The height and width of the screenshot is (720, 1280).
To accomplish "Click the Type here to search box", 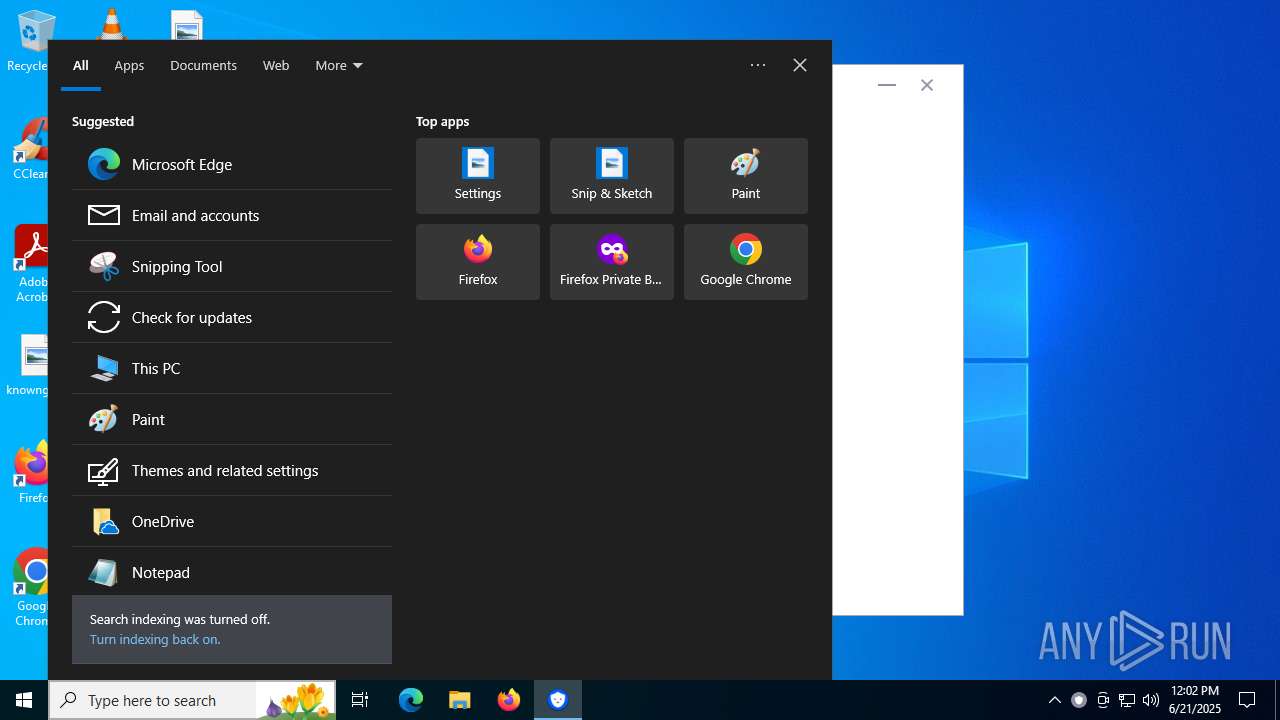I will click(150, 700).
